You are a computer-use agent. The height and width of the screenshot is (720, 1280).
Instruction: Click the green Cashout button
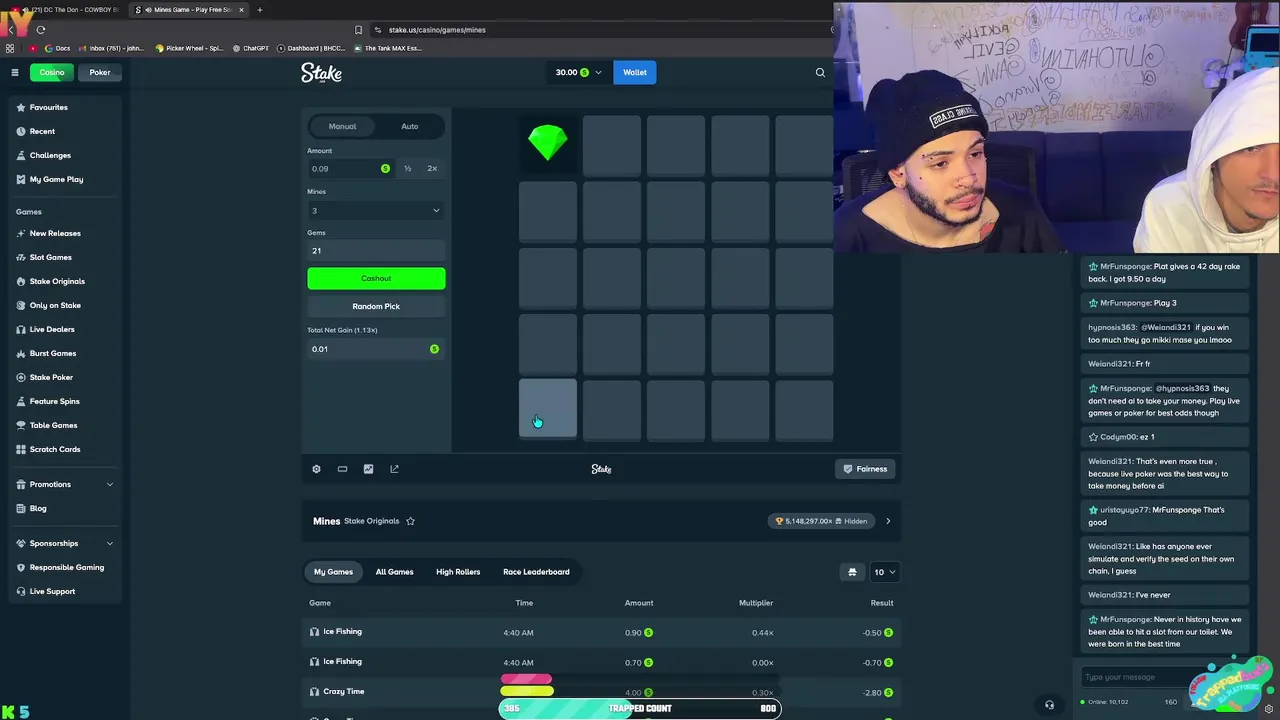click(x=376, y=278)
